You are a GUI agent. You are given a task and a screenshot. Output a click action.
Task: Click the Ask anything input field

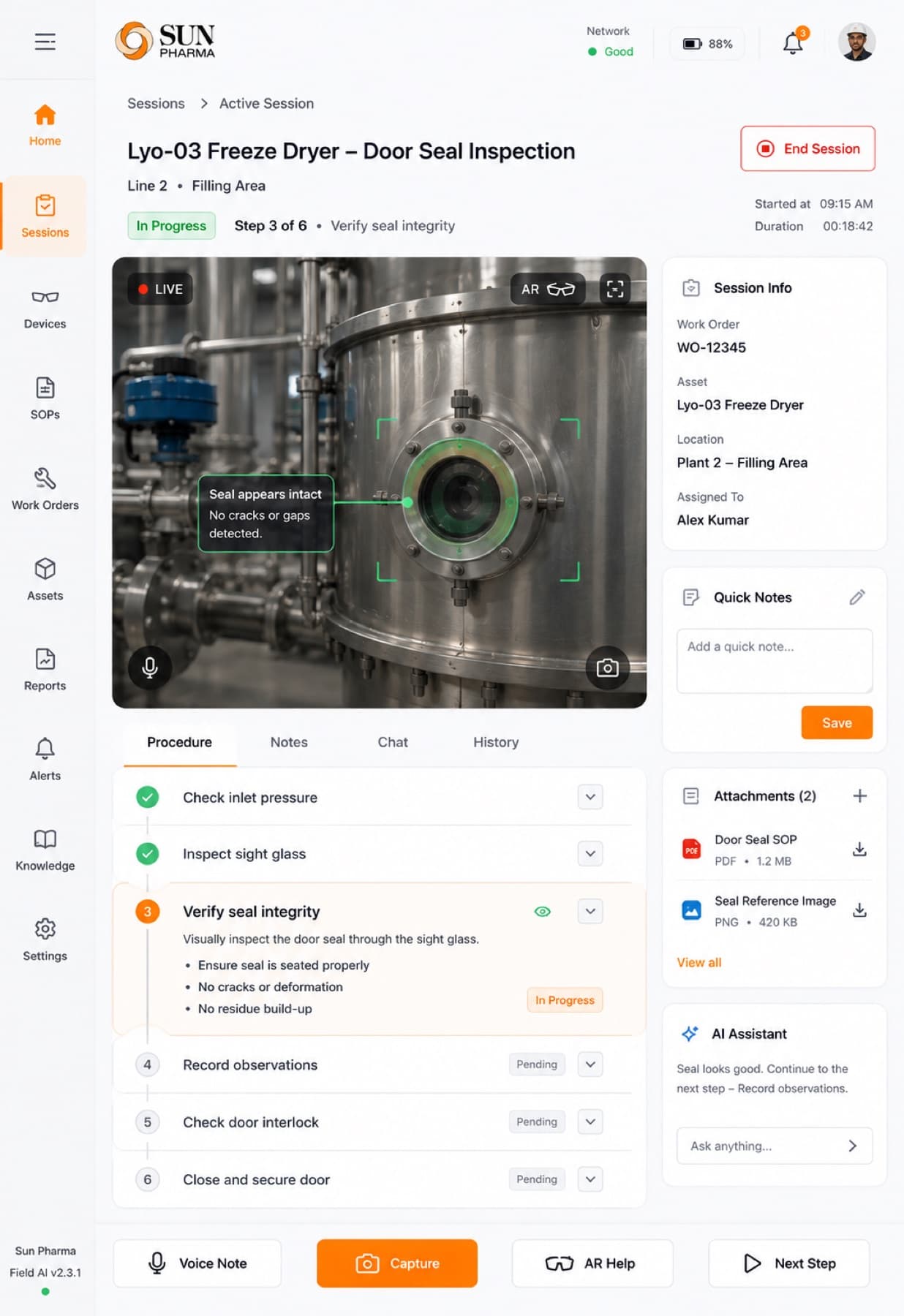point(775,1146)
